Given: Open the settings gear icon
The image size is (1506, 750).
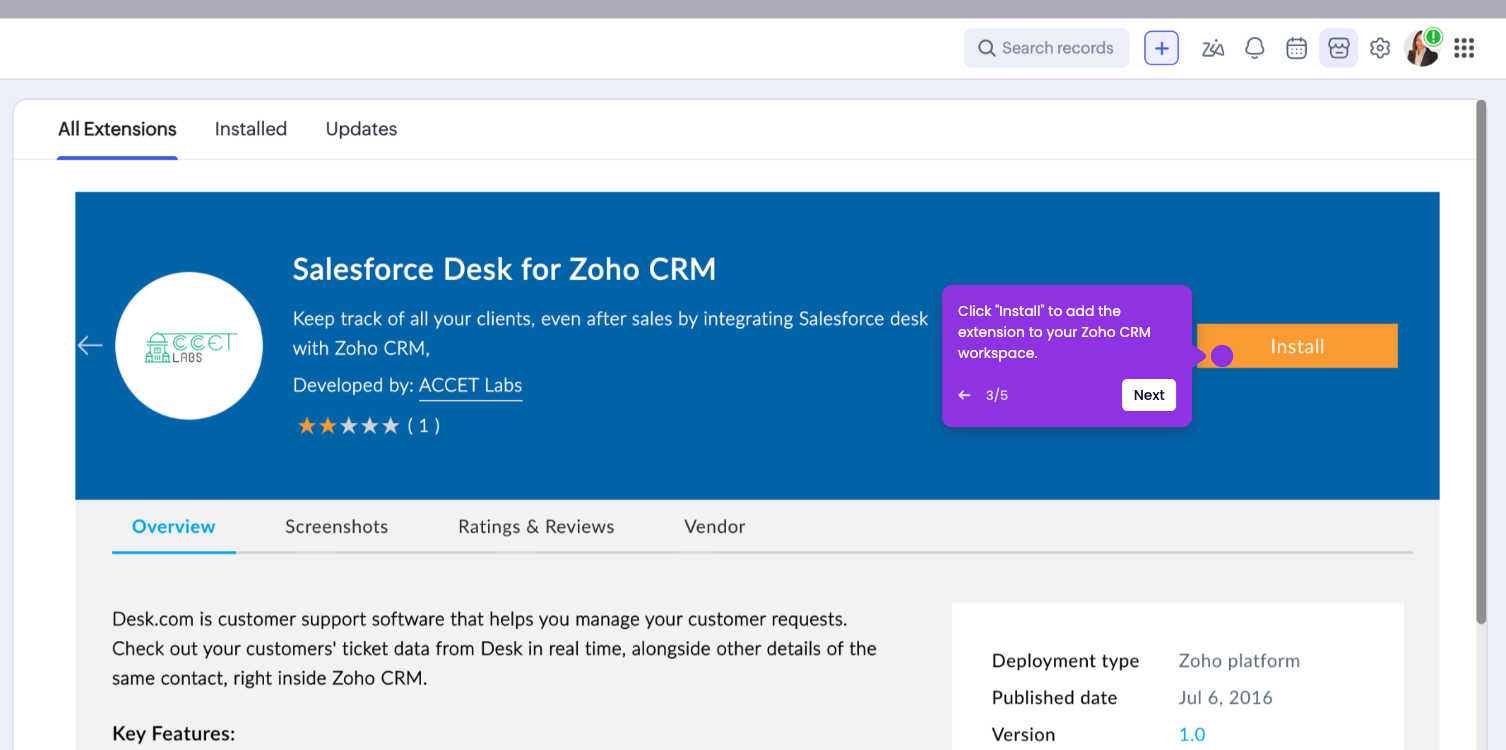Looking at the screenshot, I should pyautogui.click(x=1380, y=48).
